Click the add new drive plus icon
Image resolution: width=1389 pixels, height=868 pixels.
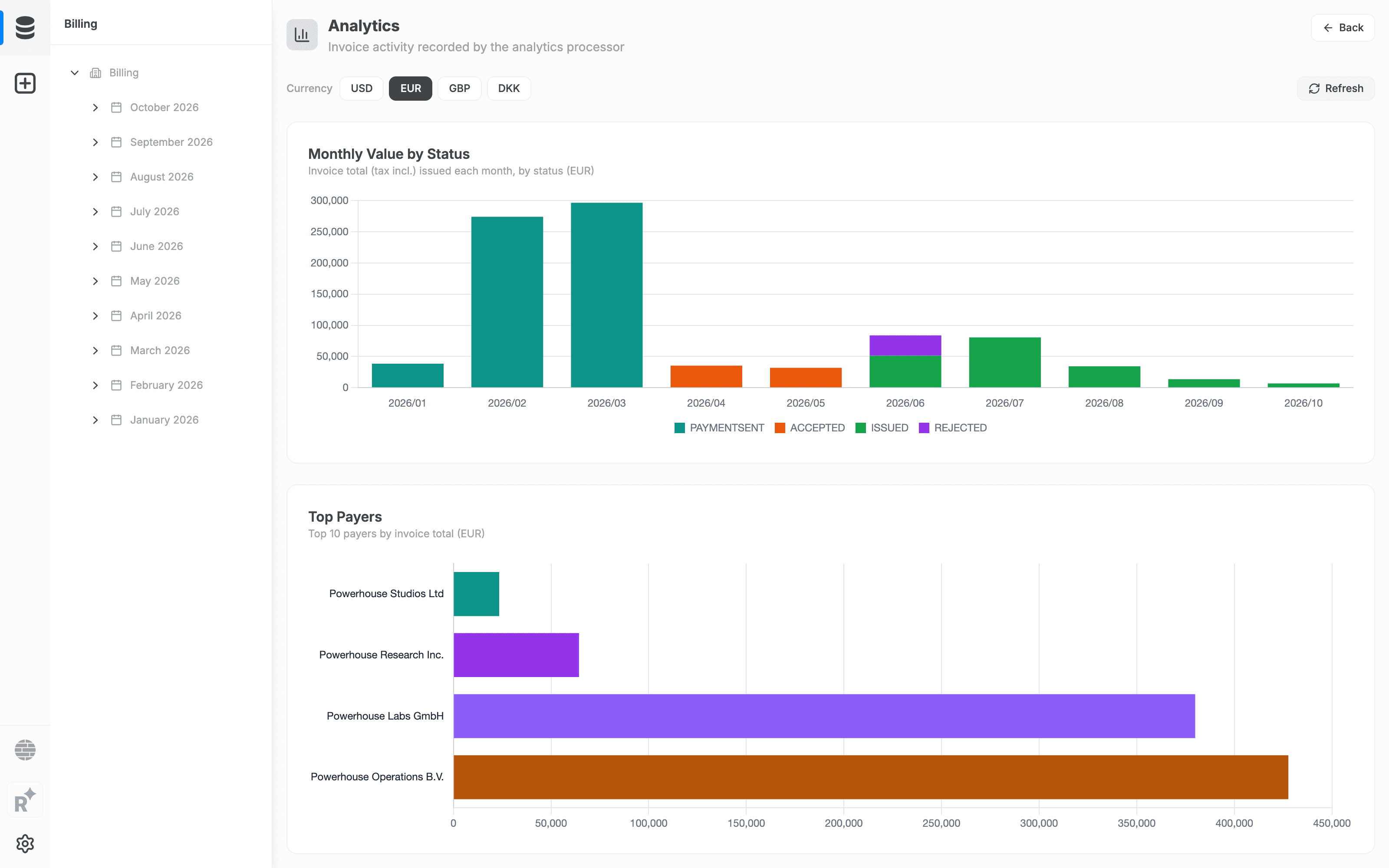[25, 83]
